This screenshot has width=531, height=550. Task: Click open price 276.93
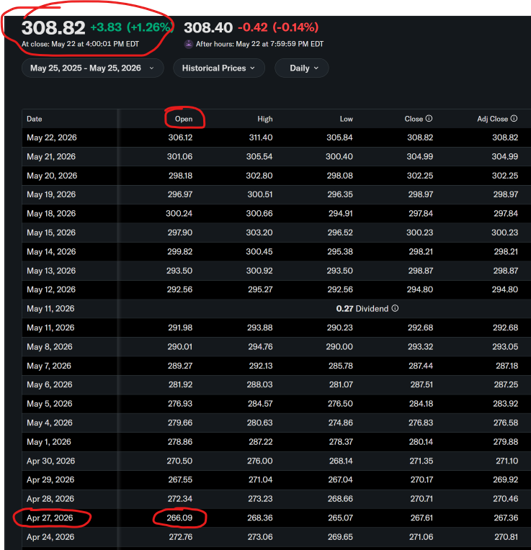pos(180,403)
